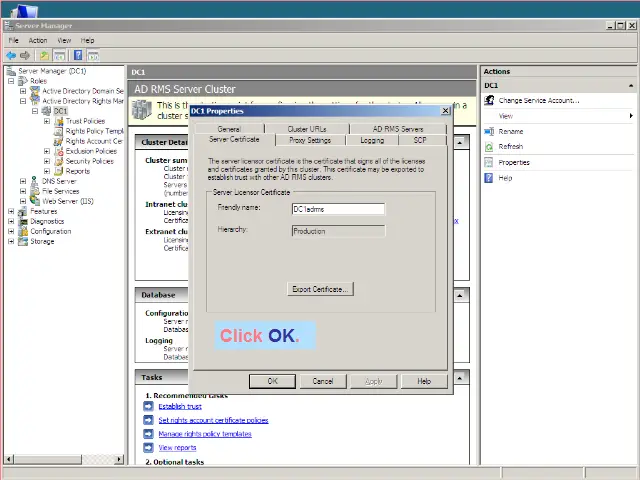The height and width of the screenshot is (480, 640).
Task: Click the File Services tree icon
Action: [35, 191]
